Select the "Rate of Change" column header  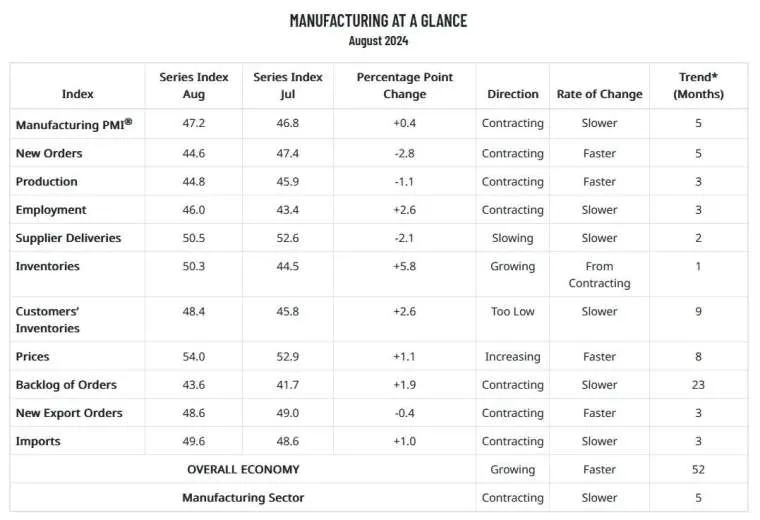pyautogui.click(x=599, y=94)
